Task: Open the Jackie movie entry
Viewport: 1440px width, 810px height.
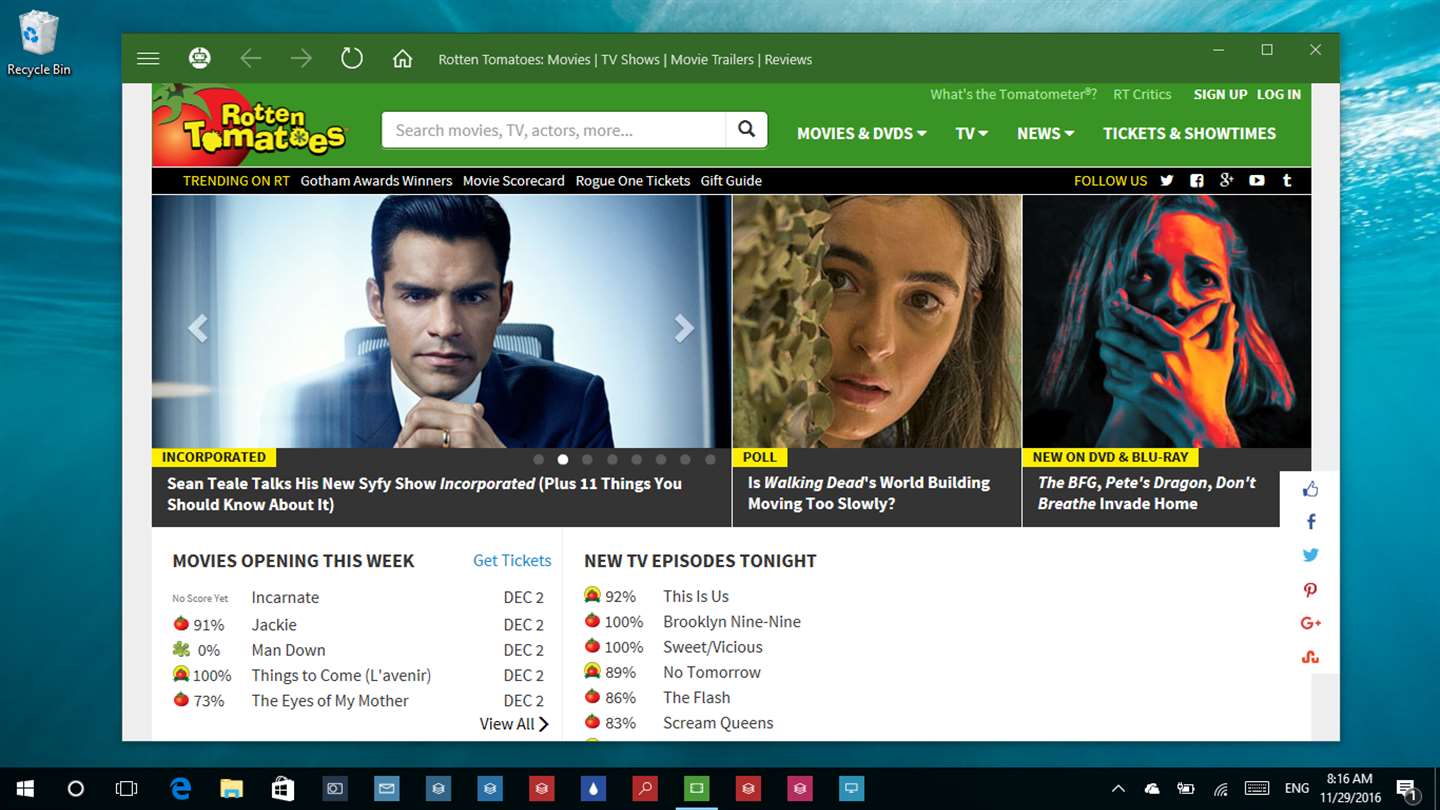Action: (274, 624)
